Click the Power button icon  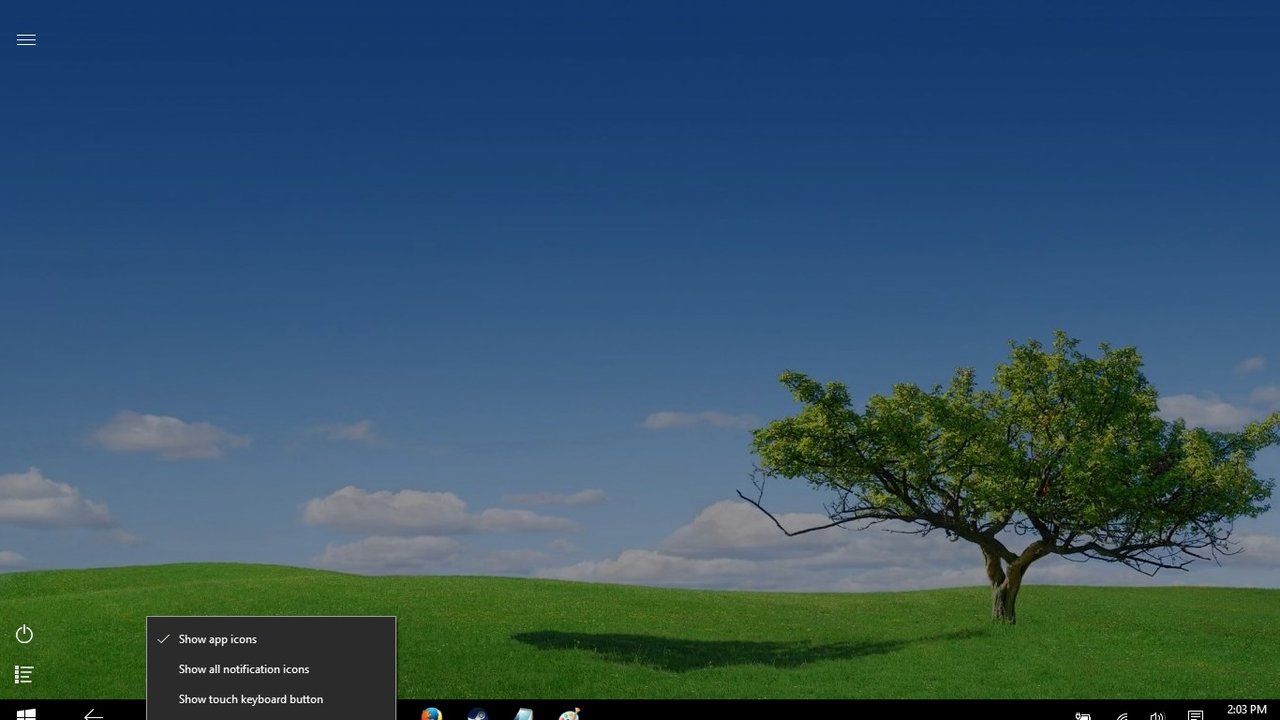pos(25,635)
